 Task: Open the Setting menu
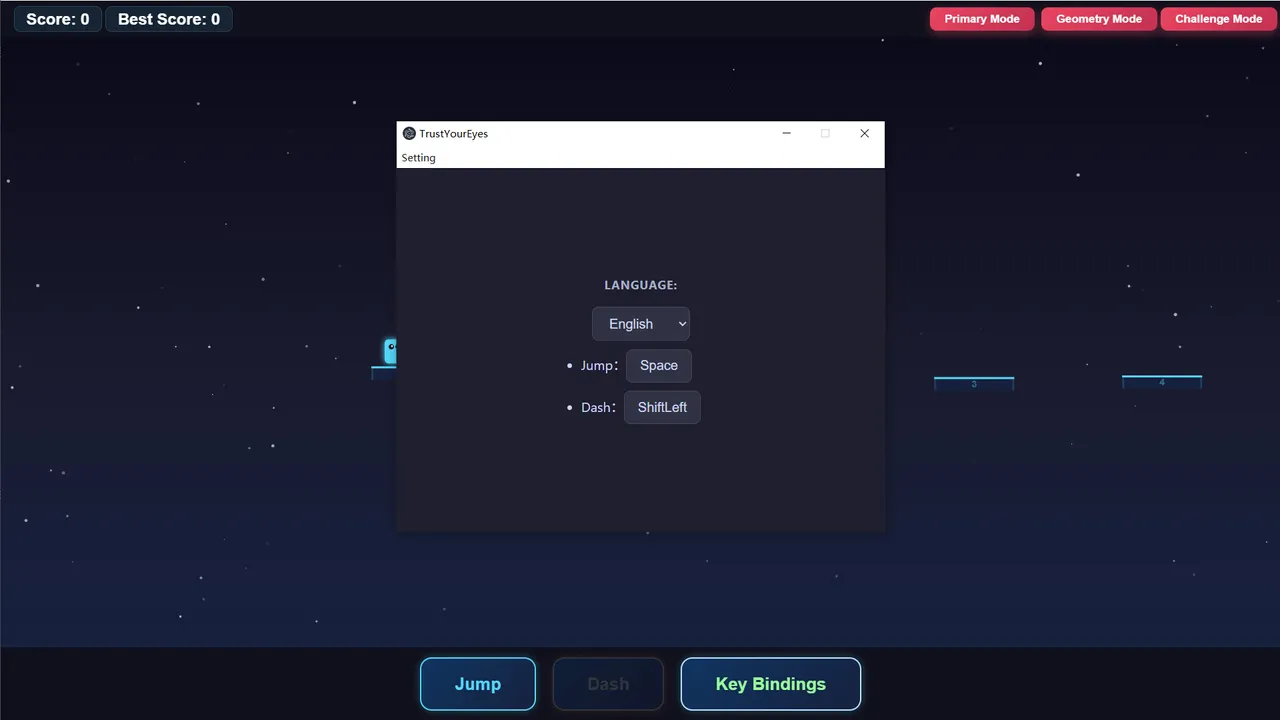418,158
